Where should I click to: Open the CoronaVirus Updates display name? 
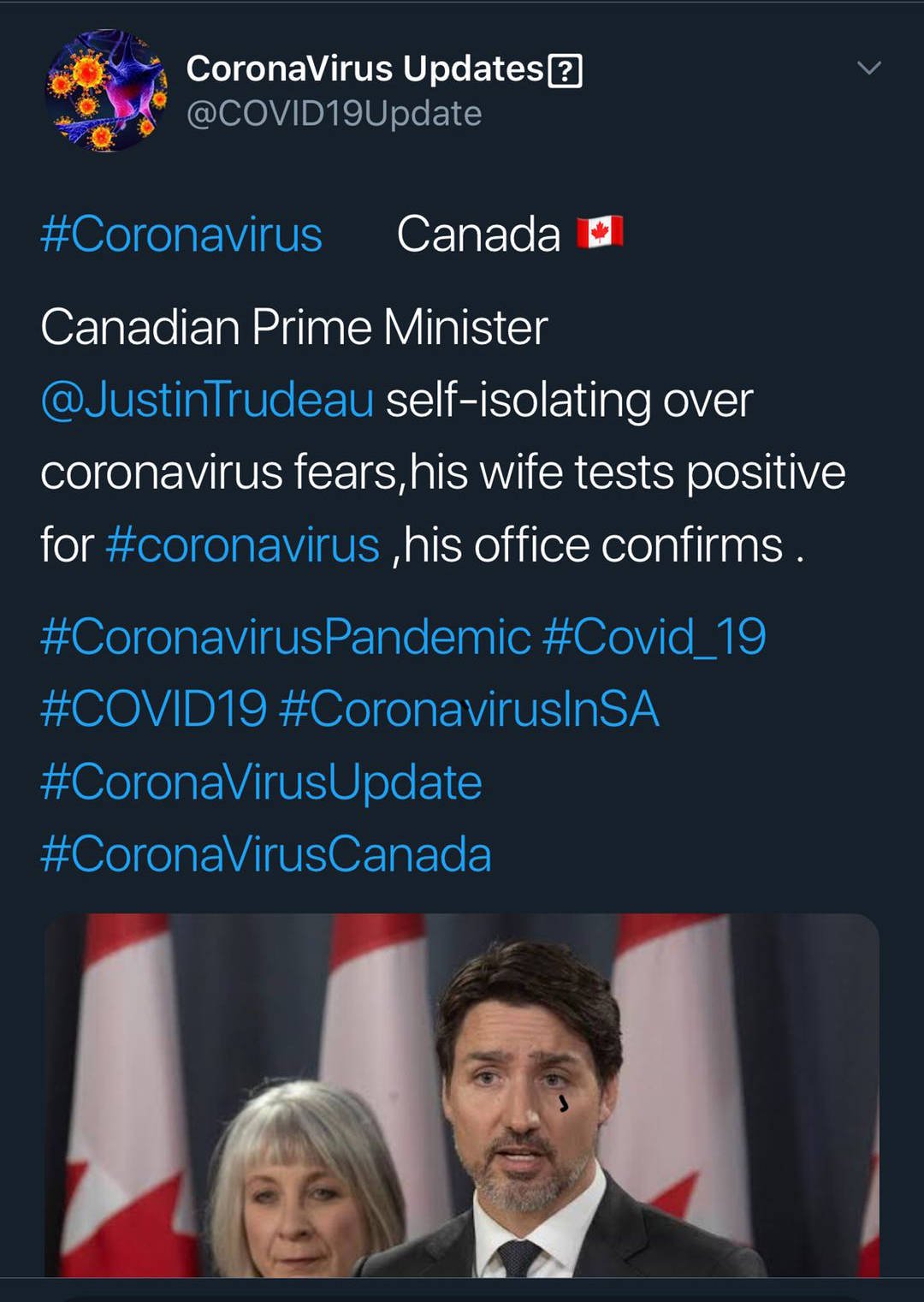click(365, 69)
